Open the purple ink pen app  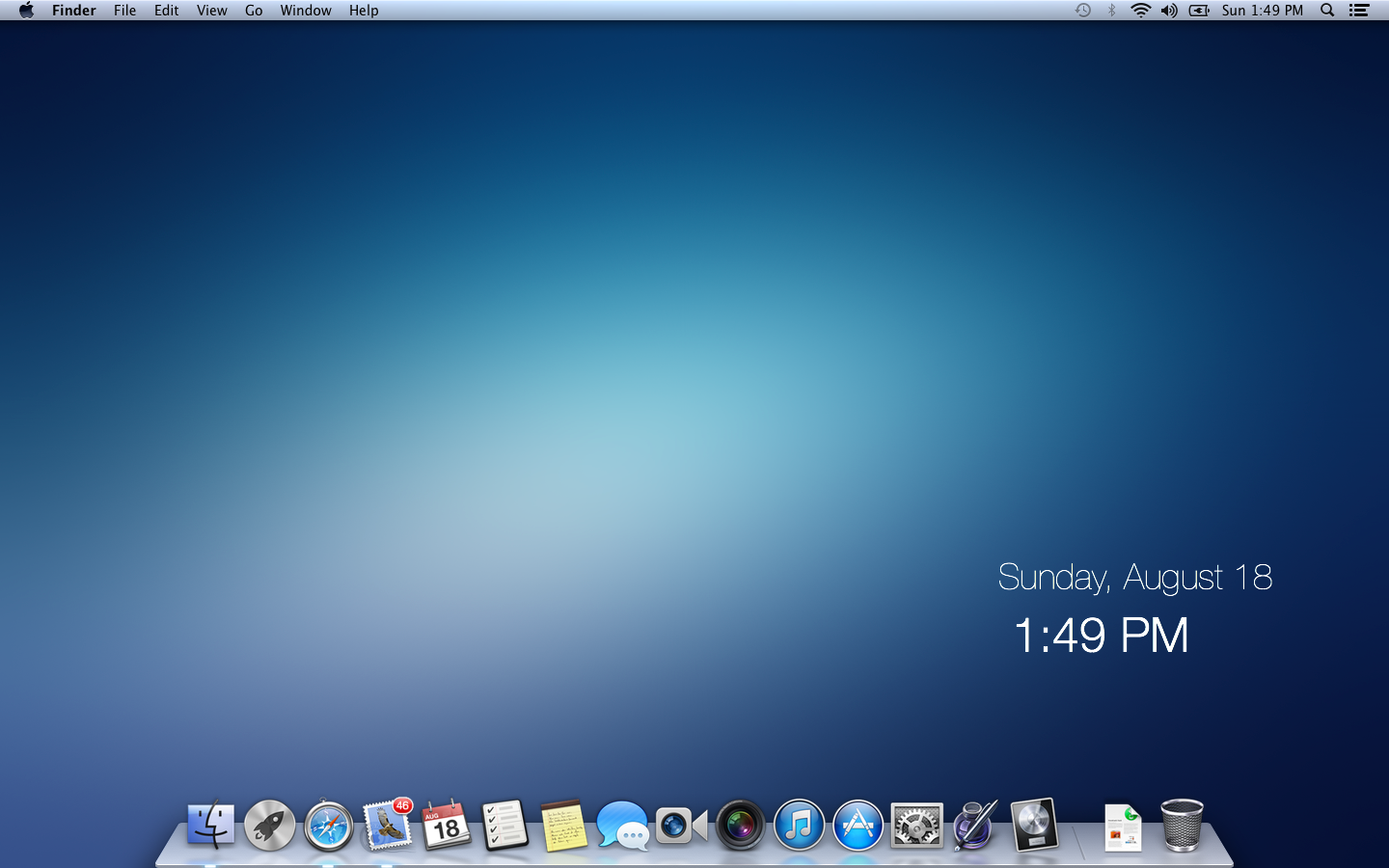click(975, 826)
